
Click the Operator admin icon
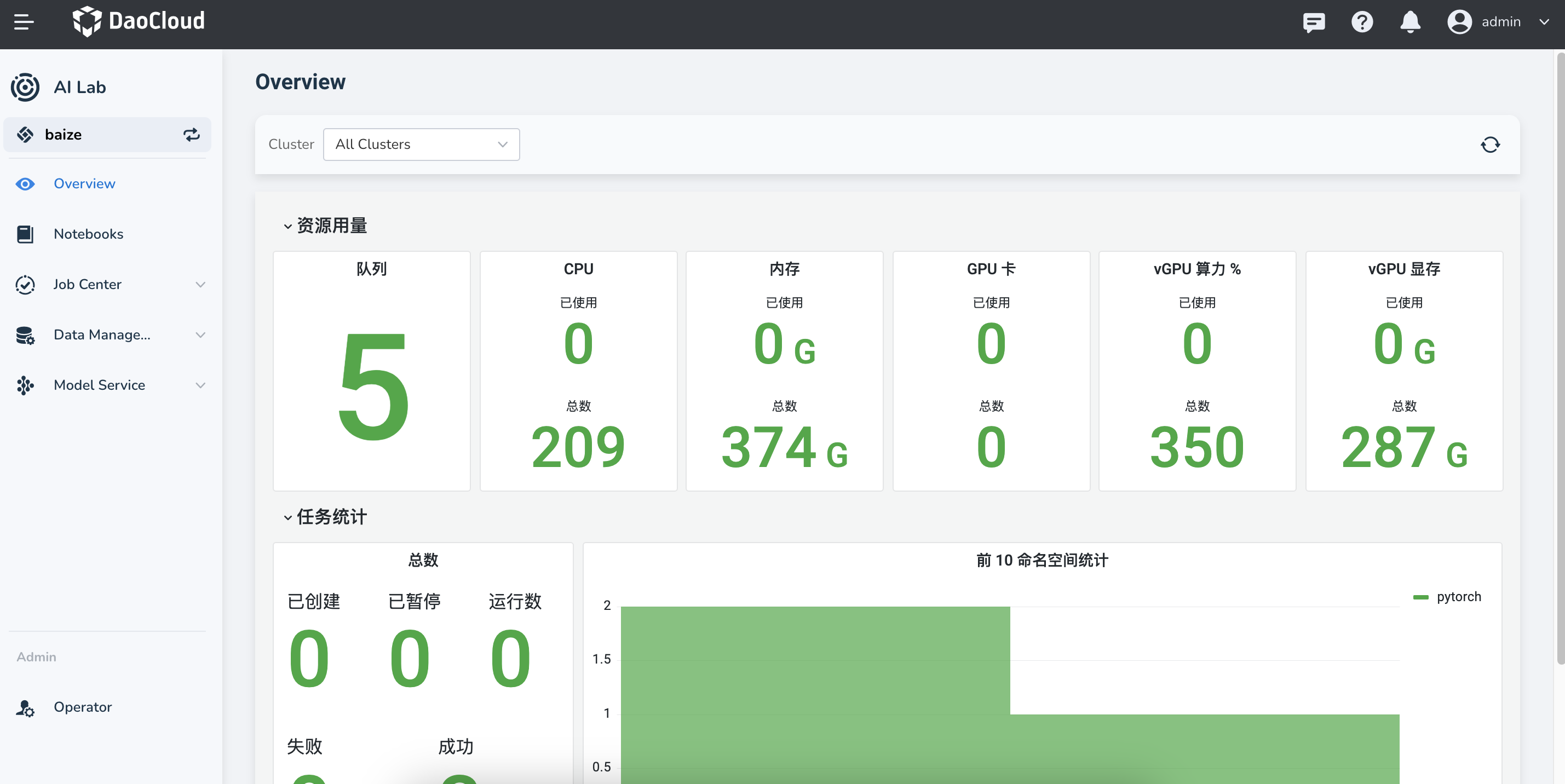pos(25,707)
